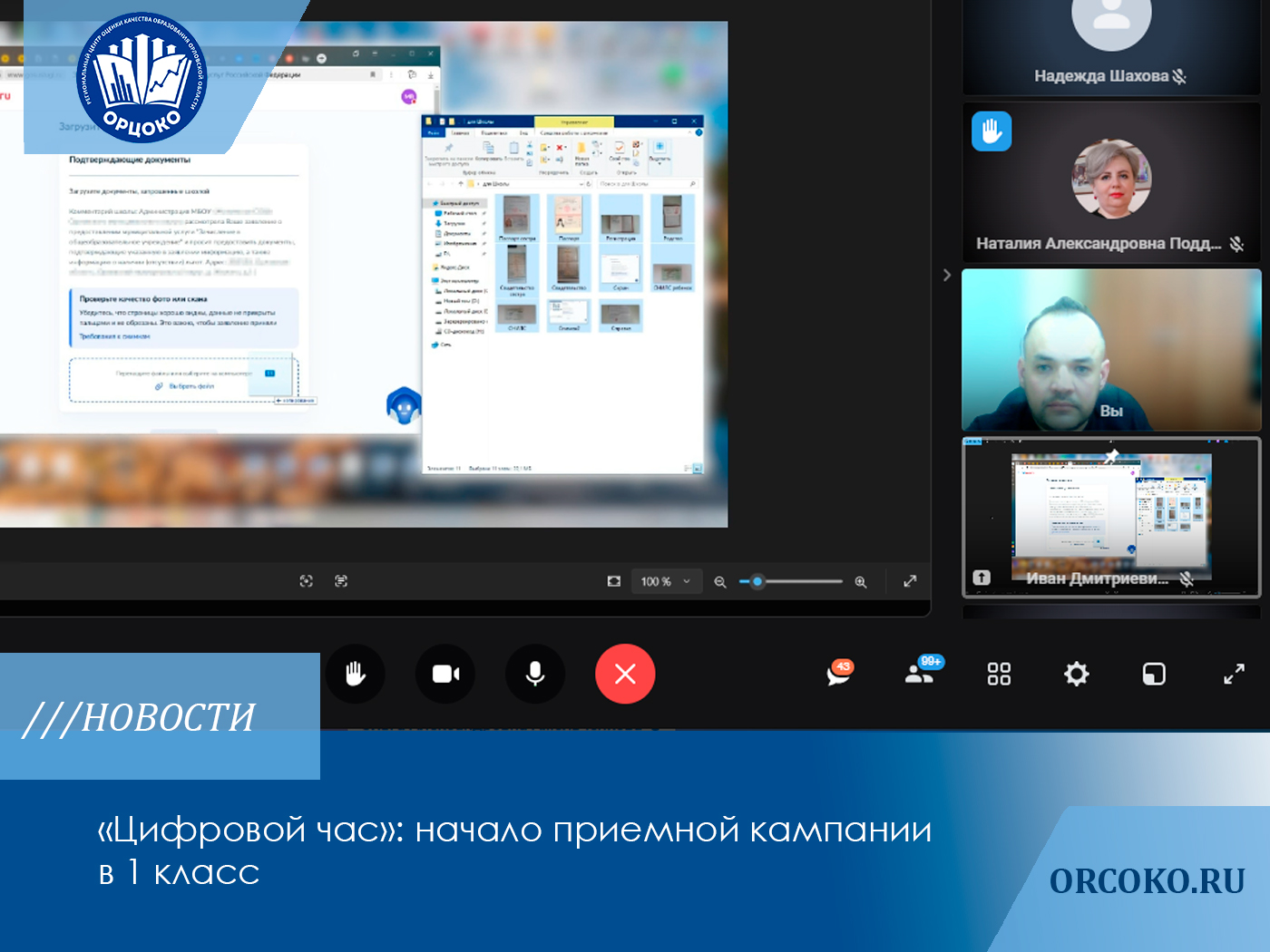Open the 100 % zoom level dropdown
Viewport: 1270px width, 952px height.
(x=666, y=581)
